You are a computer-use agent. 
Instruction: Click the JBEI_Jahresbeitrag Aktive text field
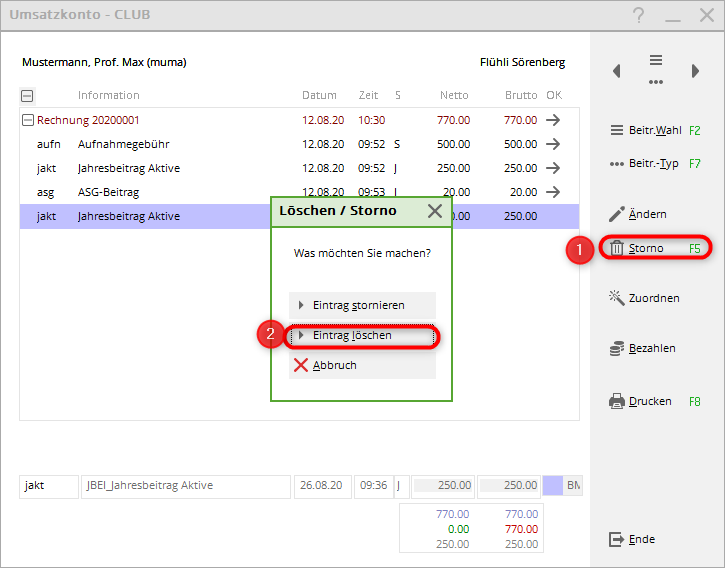pyautogui.click(x=185, y=486)
